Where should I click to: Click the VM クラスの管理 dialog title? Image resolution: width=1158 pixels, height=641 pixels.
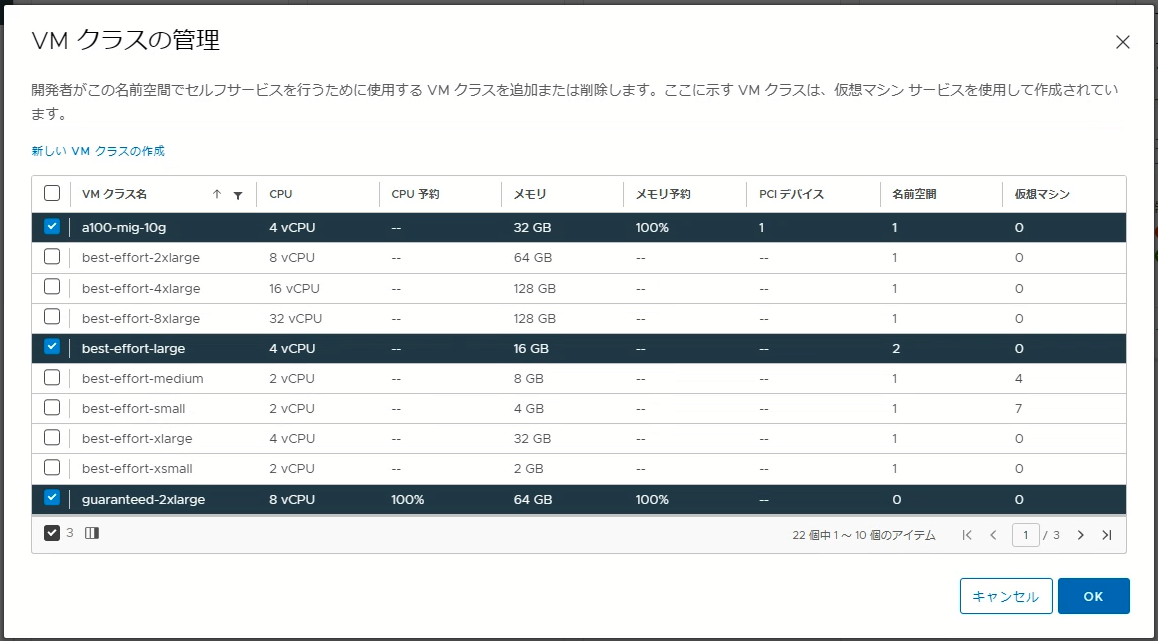(x=126, y=40)
